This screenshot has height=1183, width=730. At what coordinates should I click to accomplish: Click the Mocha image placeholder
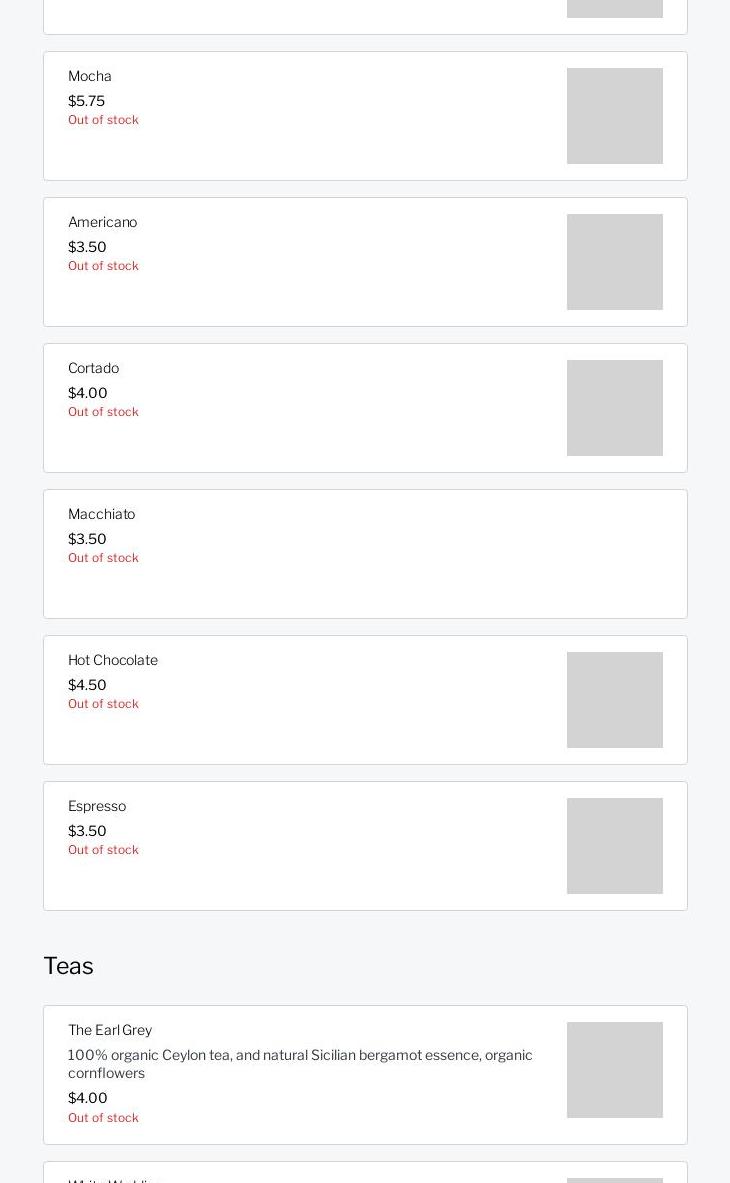(x=614, y=116)
